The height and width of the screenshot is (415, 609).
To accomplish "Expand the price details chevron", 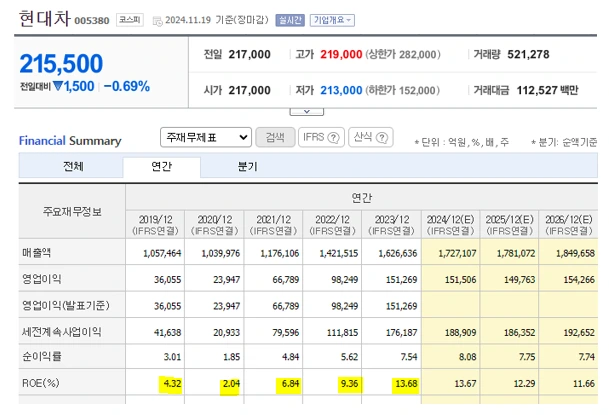I will point(306,112).
